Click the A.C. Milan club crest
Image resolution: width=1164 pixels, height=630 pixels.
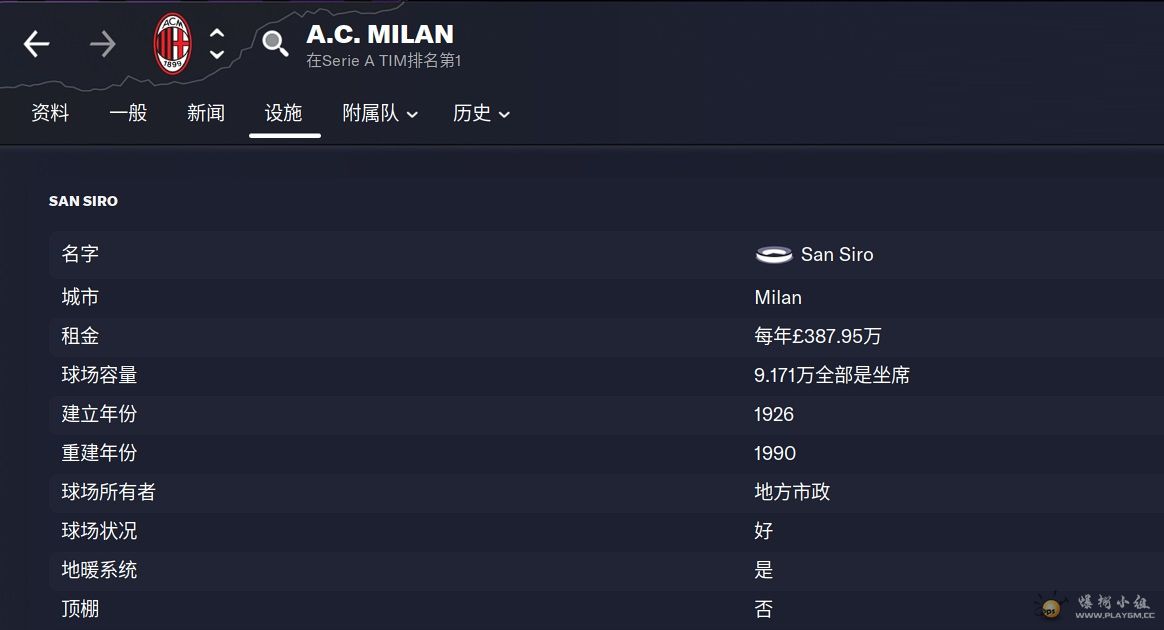(172, 44)
